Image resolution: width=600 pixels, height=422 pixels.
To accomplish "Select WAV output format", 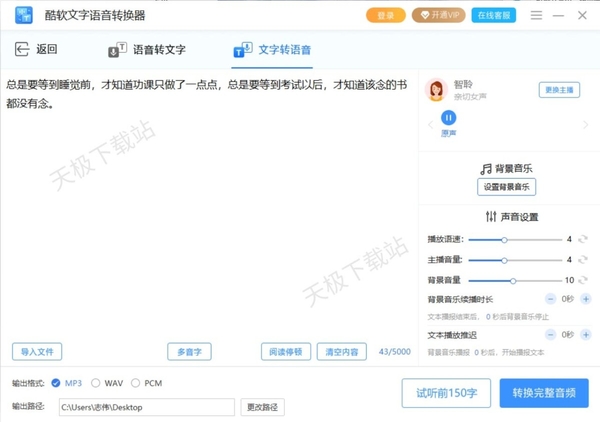I will tap(96, 383).
